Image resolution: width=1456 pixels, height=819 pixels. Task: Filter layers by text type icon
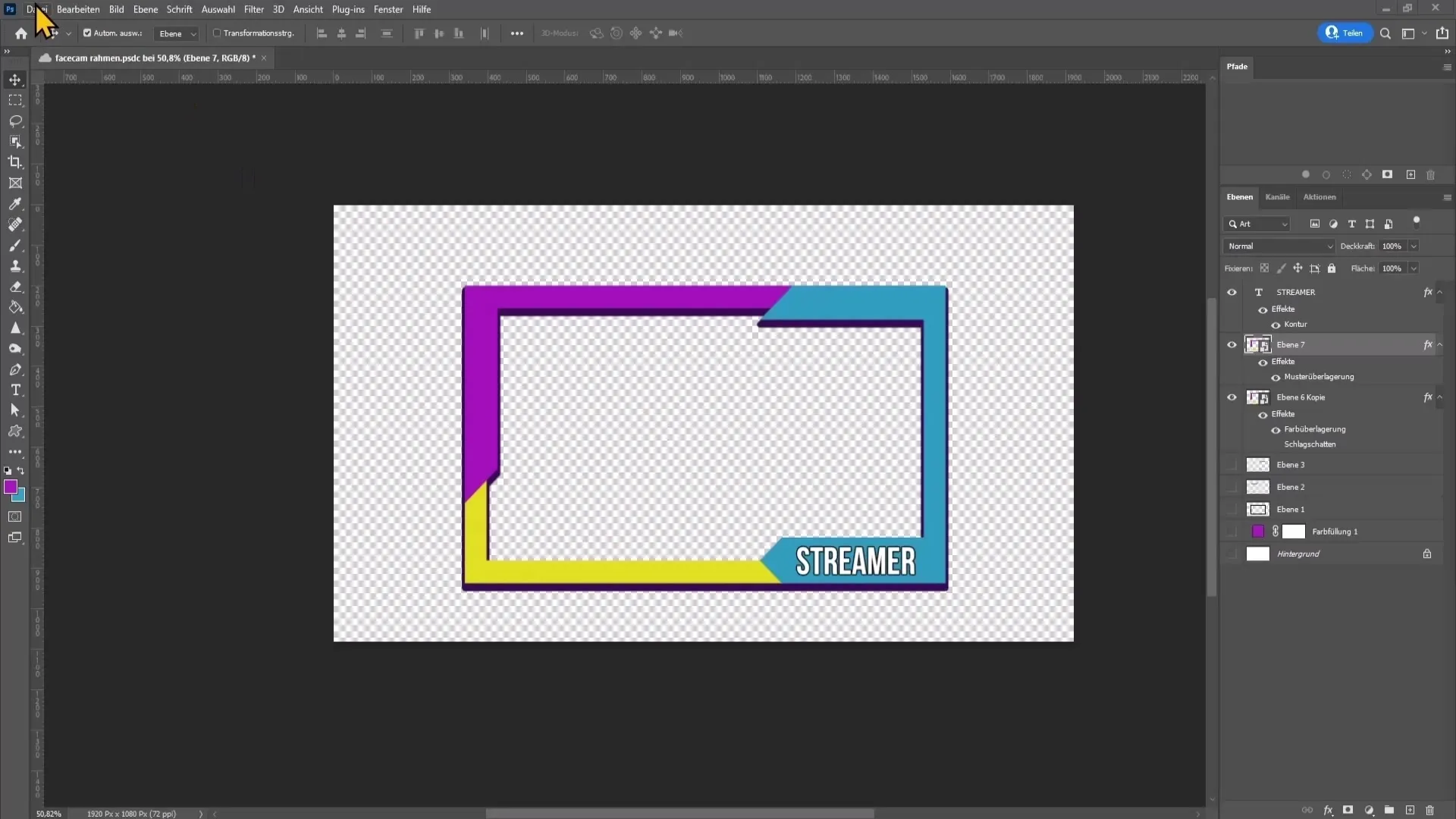[1351, 224]
